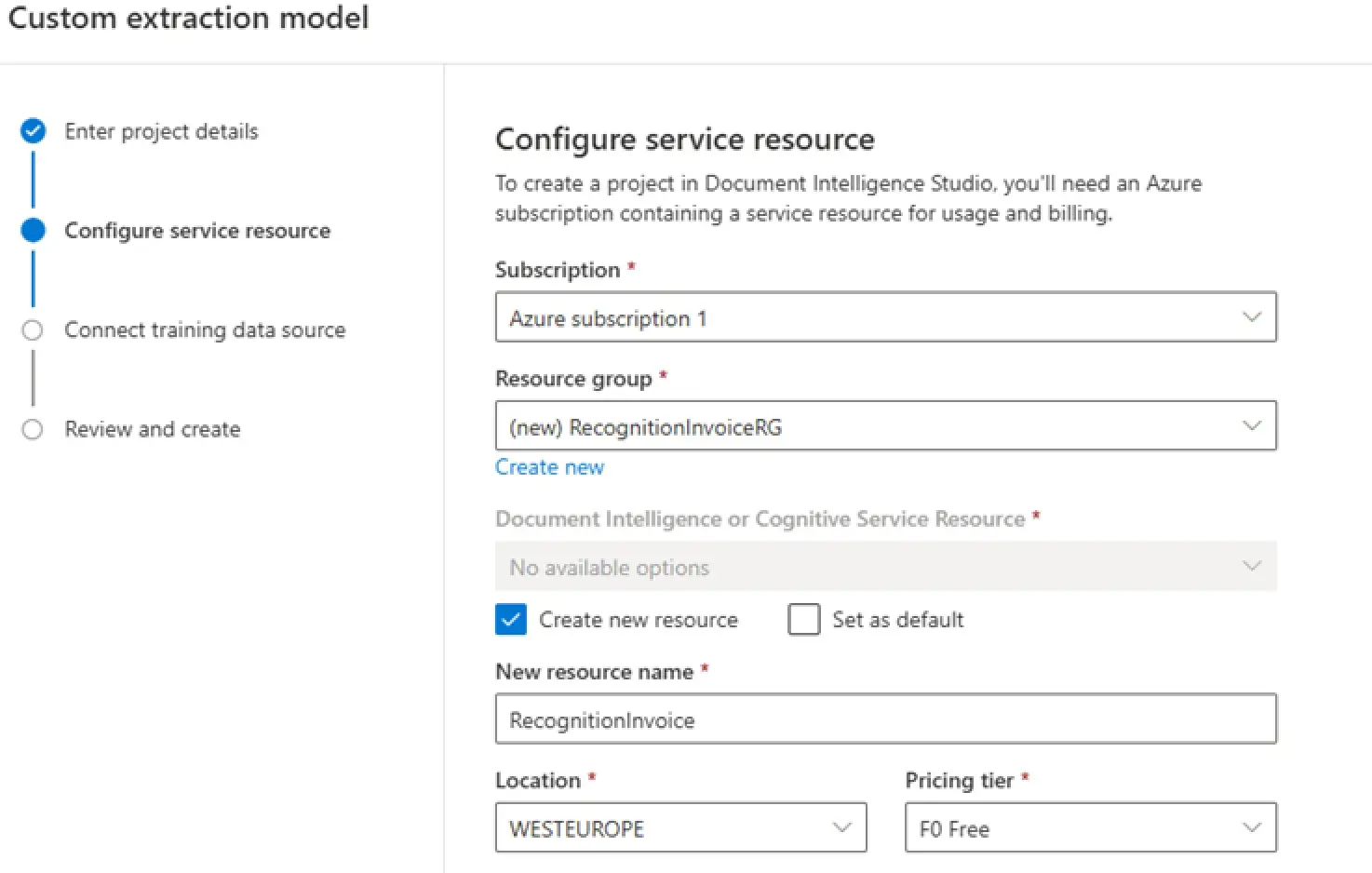
Task: Click the Document Intelligence or Cognitive Service Resource label
Action: tap(760, 519)
